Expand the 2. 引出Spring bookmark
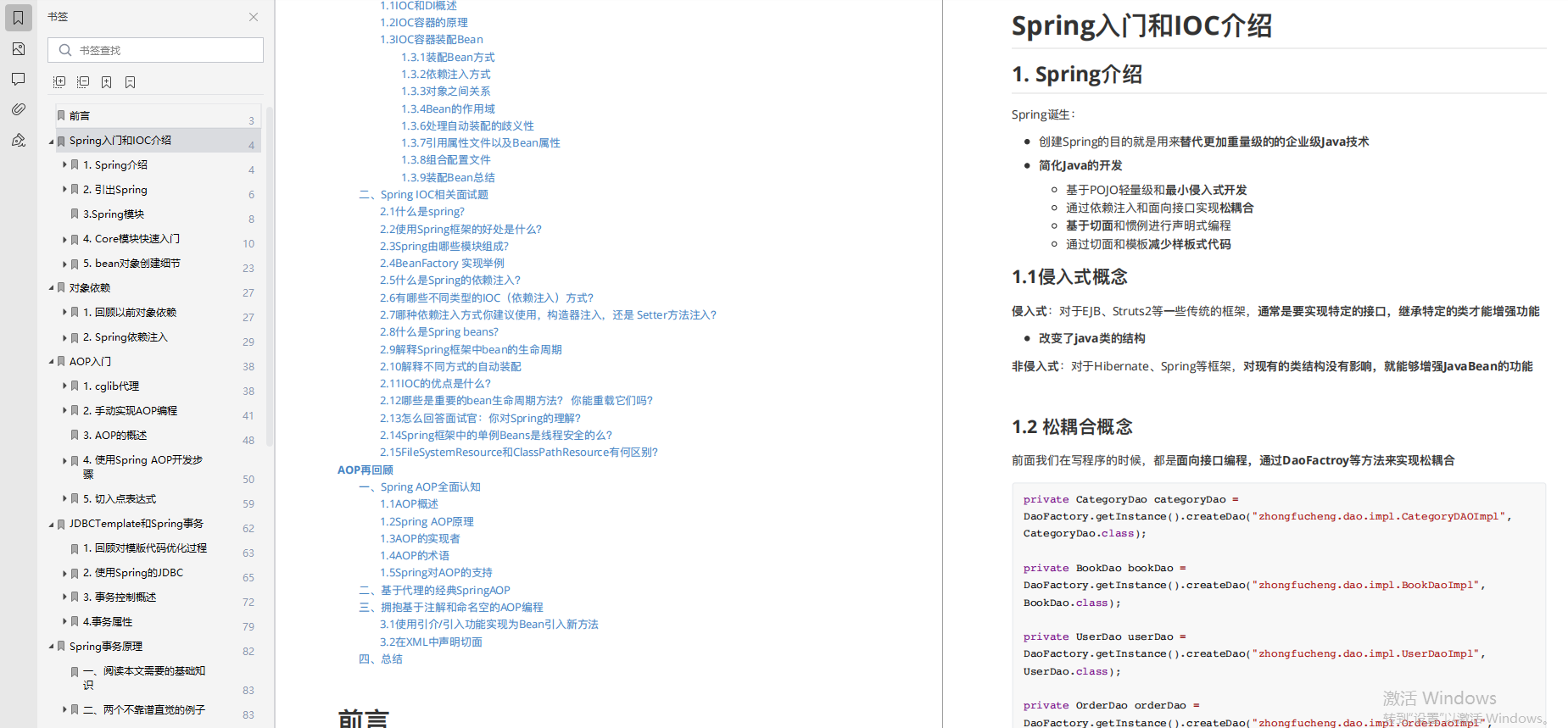The height and width of the screenshot is (728, 1568). pyautogui.click(x=64, y=190)
